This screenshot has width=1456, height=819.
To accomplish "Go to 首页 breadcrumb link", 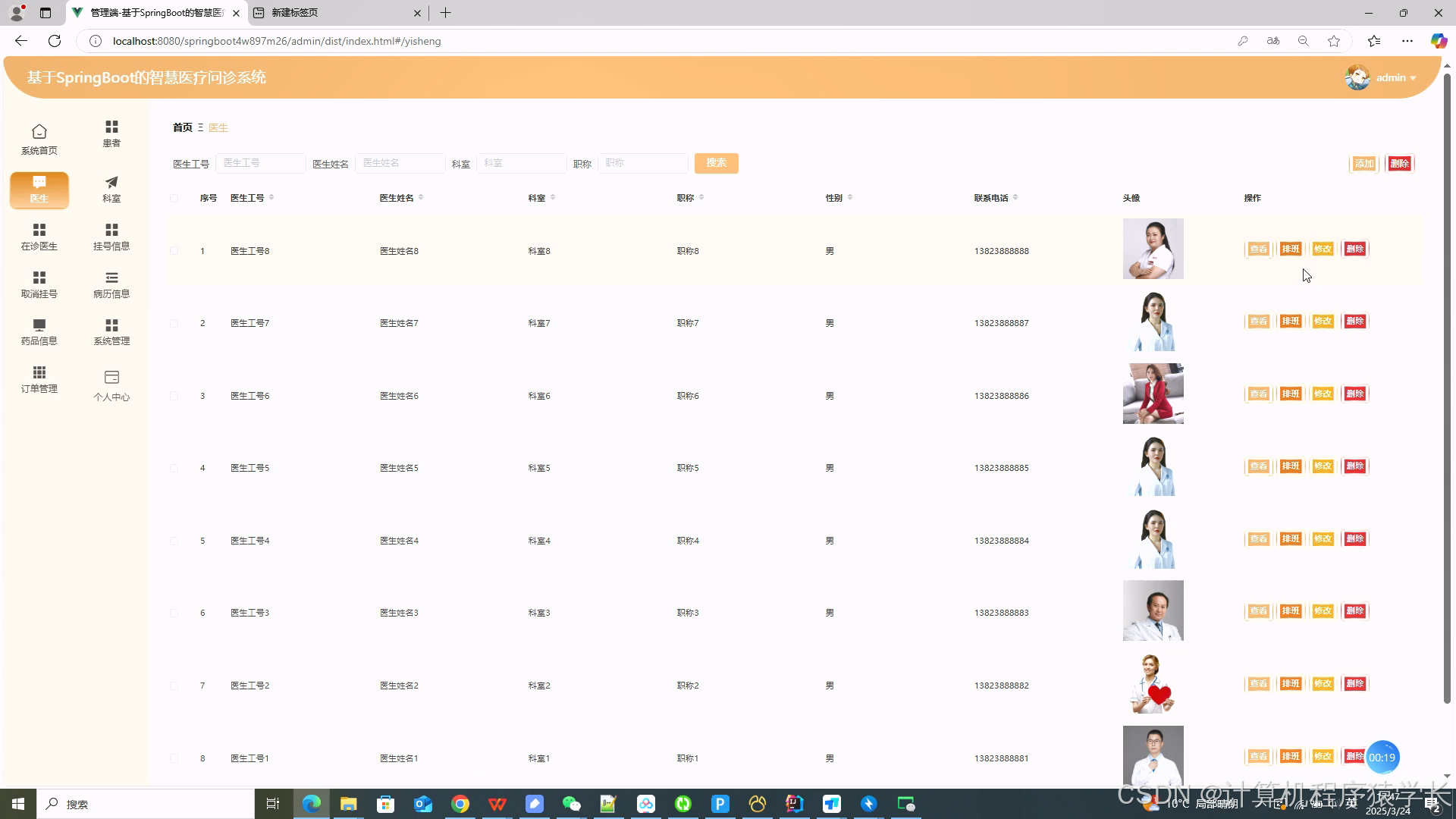I will click(x=182, y=127).
